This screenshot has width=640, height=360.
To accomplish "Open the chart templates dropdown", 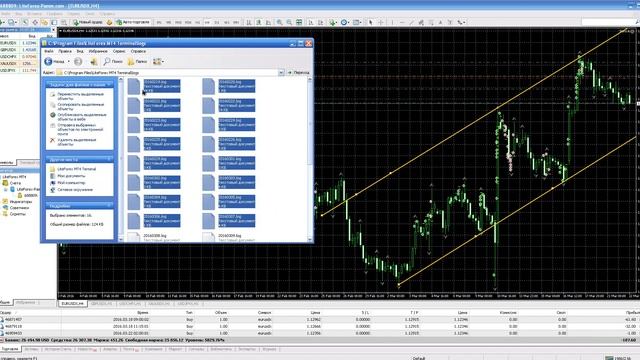I will coord(357,22).
